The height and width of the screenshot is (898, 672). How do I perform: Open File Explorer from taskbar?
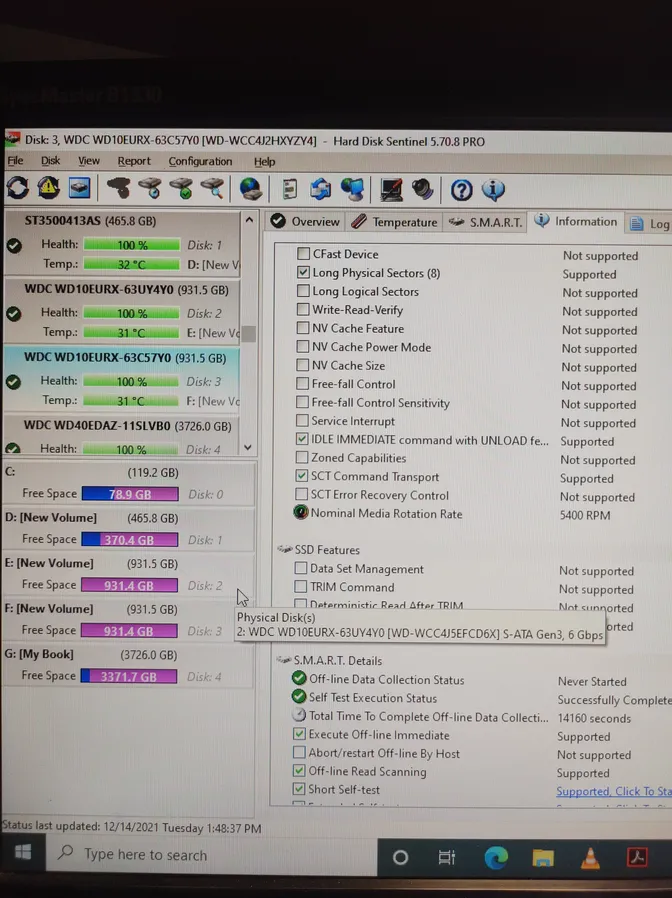[x=543, y=857]
